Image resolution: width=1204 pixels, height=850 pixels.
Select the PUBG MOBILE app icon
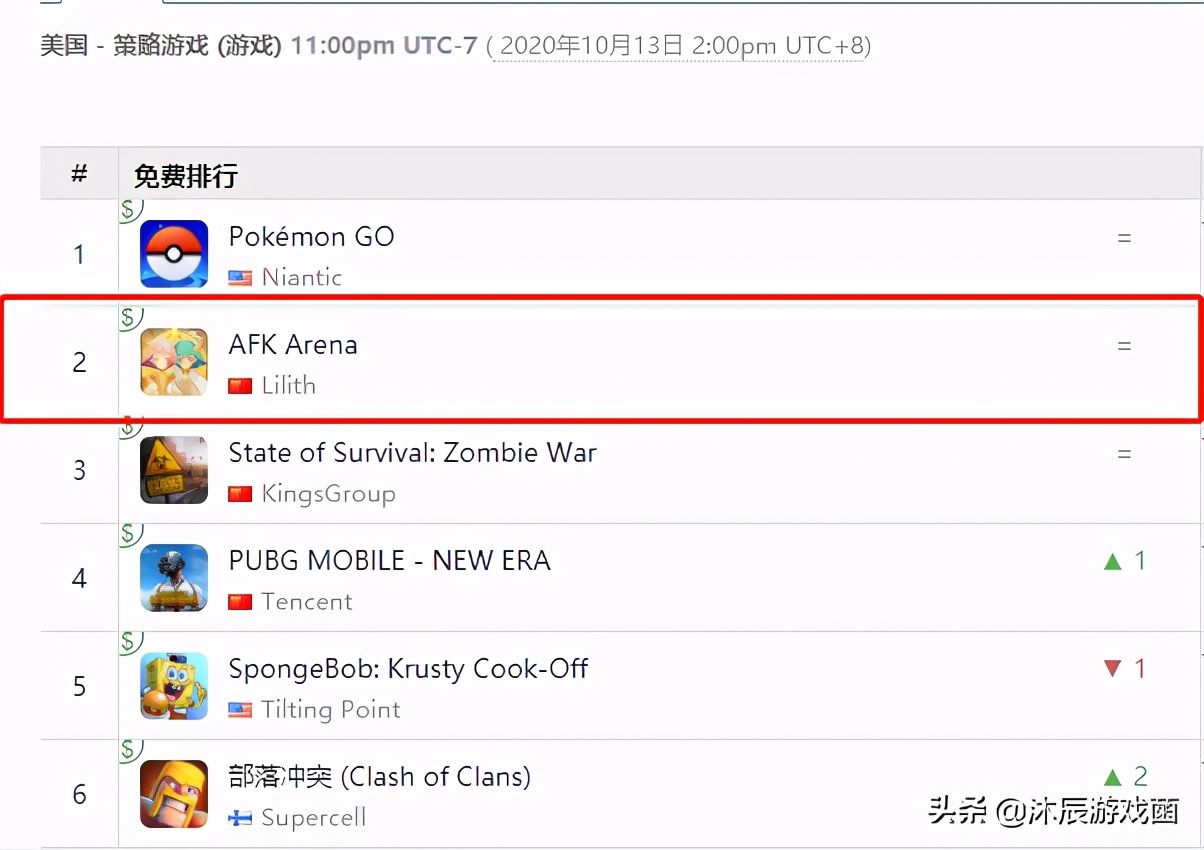click(174, 578)
